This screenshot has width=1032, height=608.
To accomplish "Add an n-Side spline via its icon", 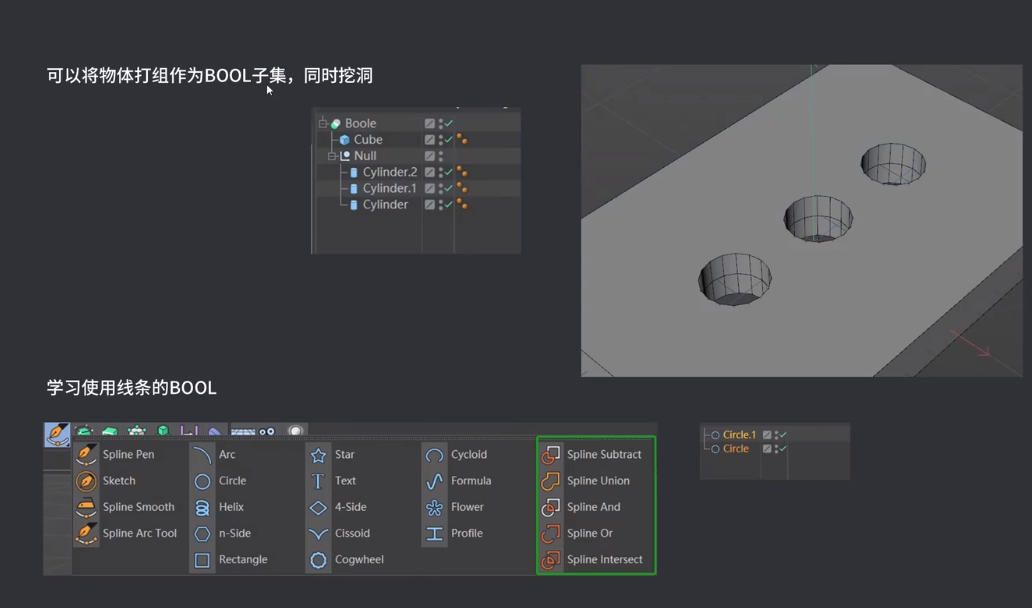I will point(202,534).
